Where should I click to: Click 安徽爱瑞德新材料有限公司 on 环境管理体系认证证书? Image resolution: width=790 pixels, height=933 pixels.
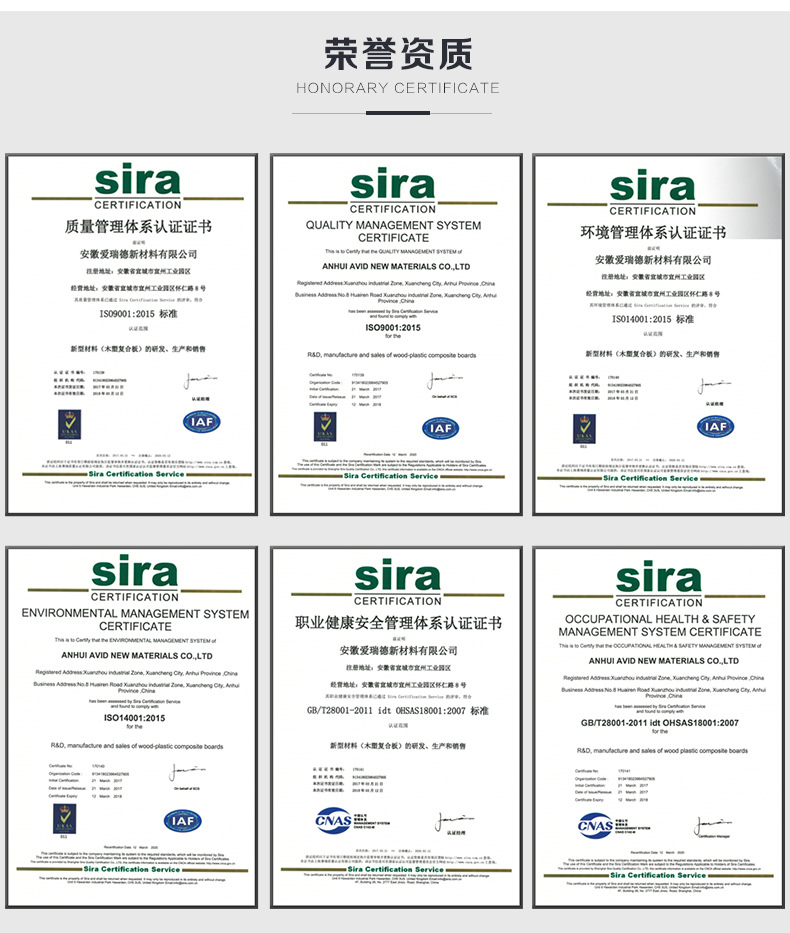click(653, 259)
